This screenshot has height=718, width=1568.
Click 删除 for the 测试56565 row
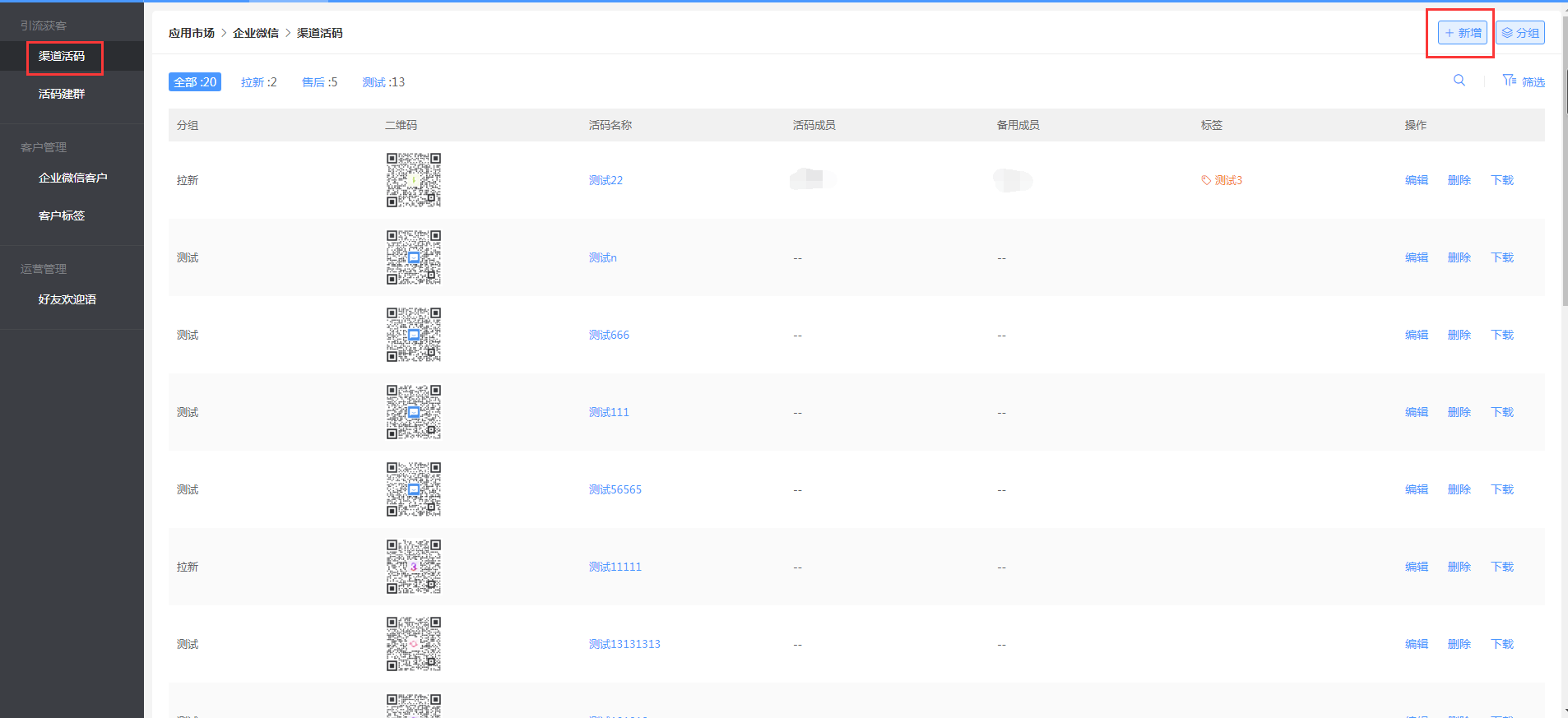pos(1459,489)
